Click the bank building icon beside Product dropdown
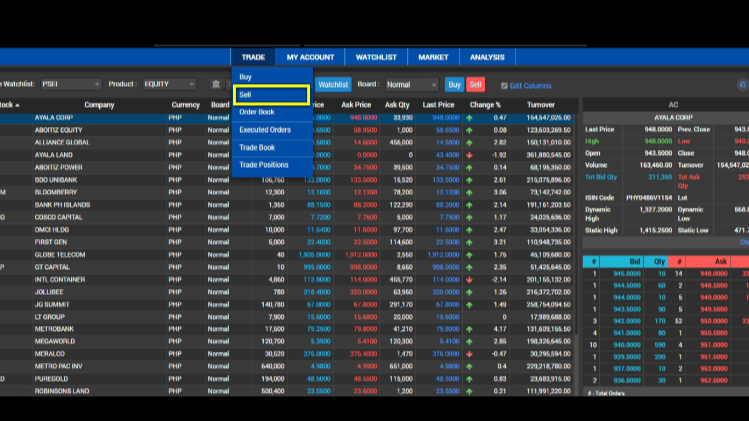The image size is (749, 421). pyautogui.click(x=216, y=84)
